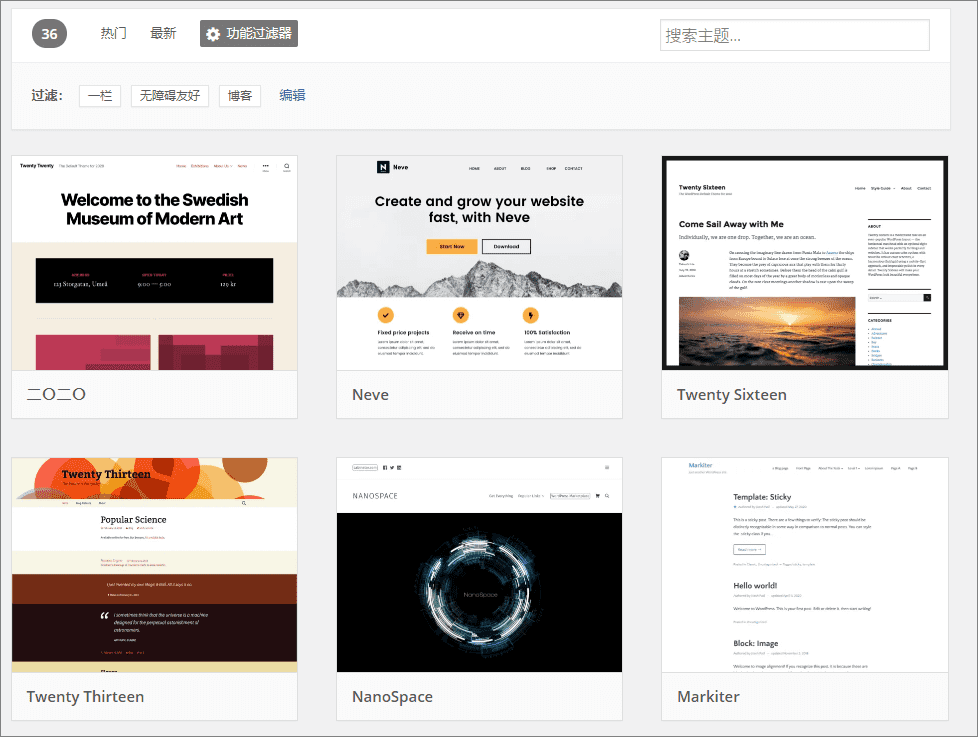Click the gear icon in 功能过滤器 button
Screen dimensions: 978x737
213,34
